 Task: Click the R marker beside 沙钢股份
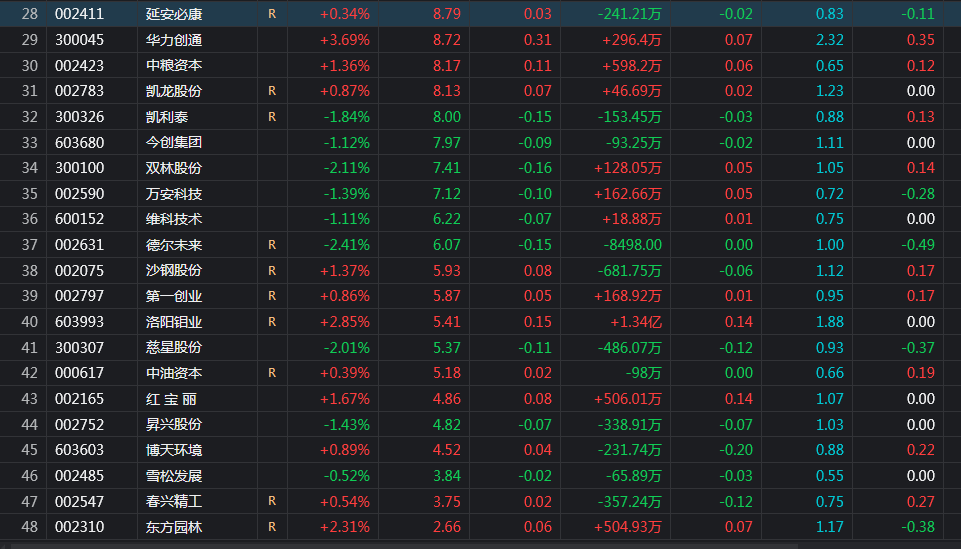pos(272,271)
